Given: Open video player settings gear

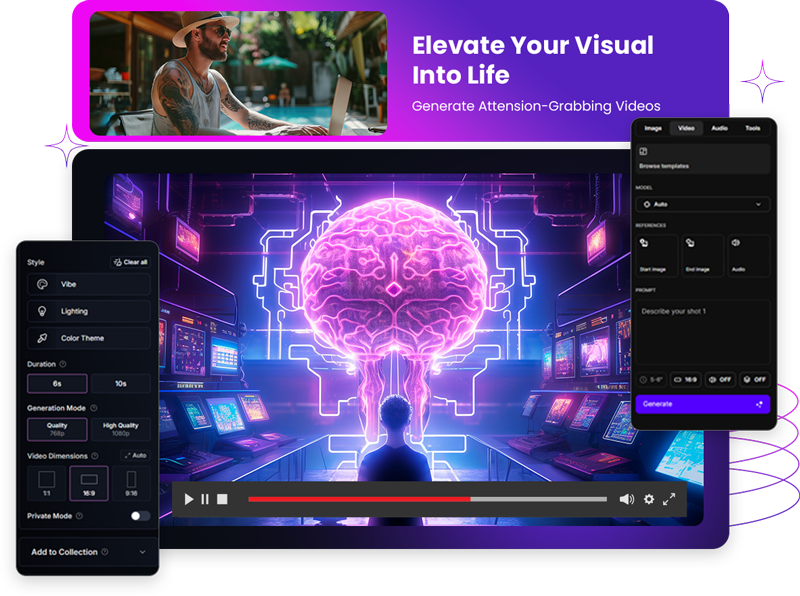Looking at the screenshot, I should pyautogui.click(x=649, y=499).
